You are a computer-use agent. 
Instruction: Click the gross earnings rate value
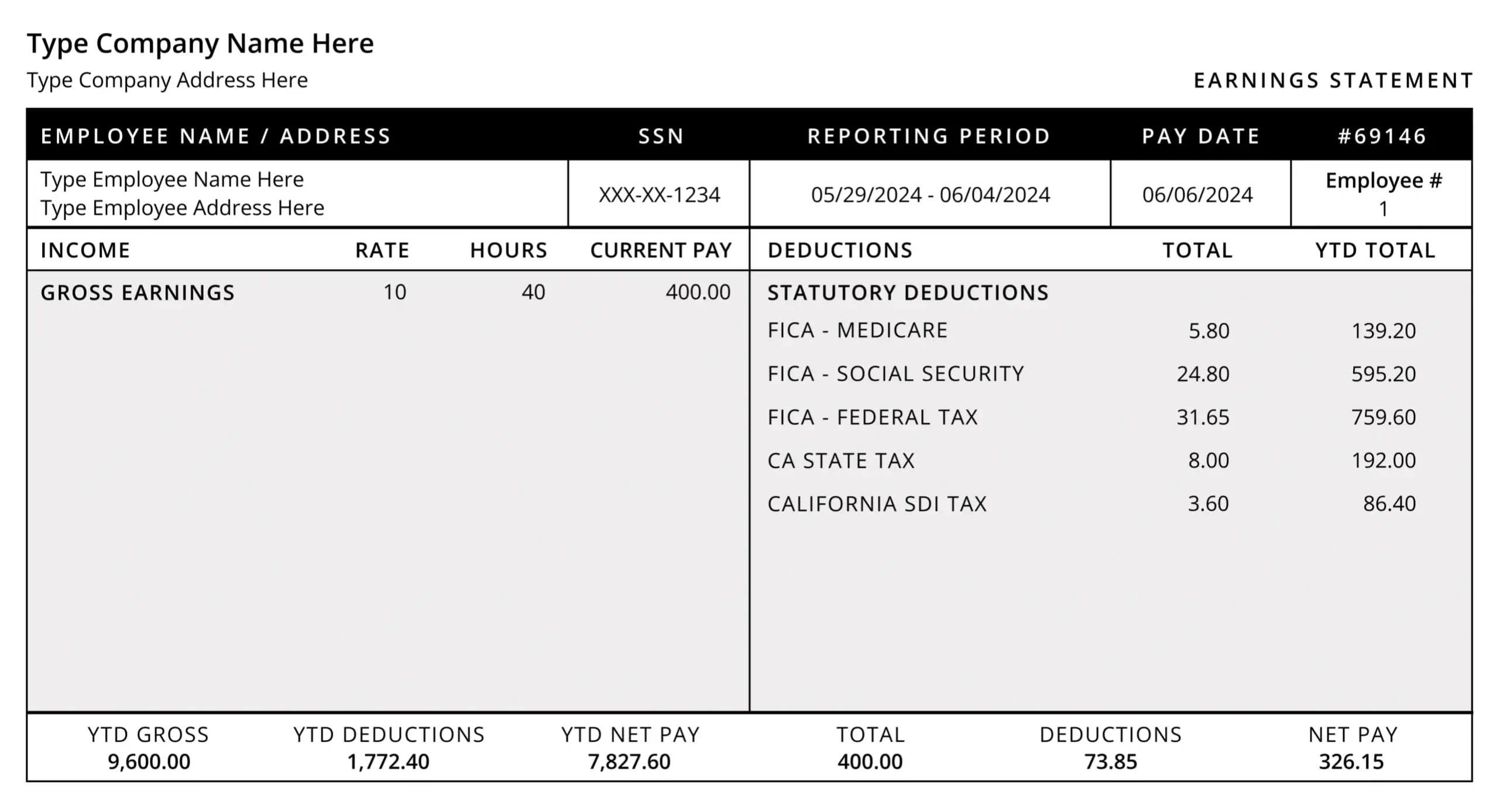394,292
